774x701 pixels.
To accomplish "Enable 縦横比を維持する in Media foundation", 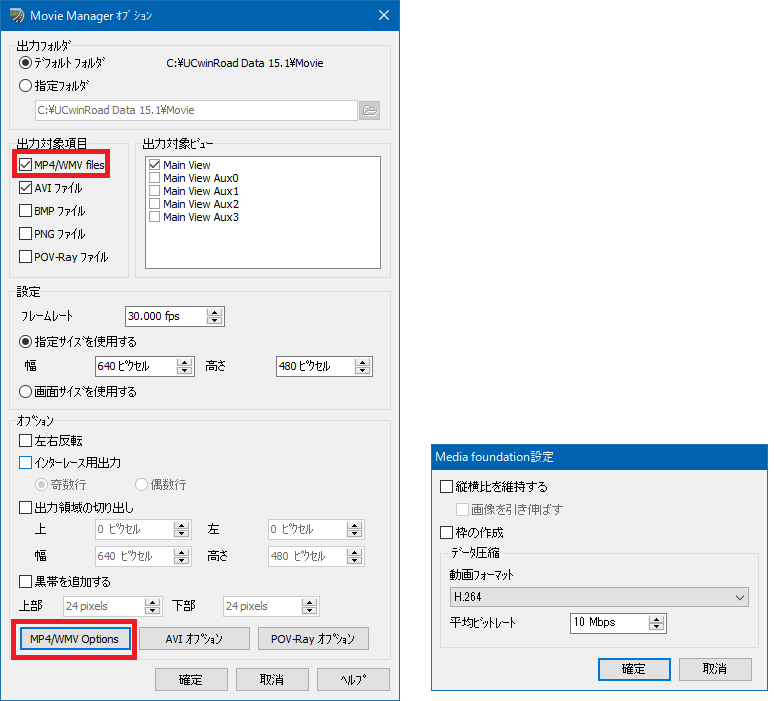I will click(x=446, y=487).
